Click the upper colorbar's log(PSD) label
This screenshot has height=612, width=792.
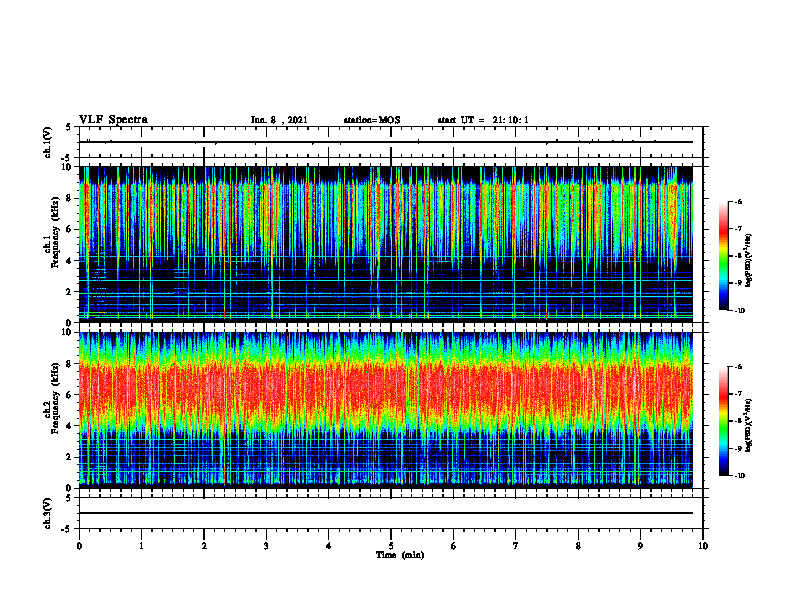(749, 260)
